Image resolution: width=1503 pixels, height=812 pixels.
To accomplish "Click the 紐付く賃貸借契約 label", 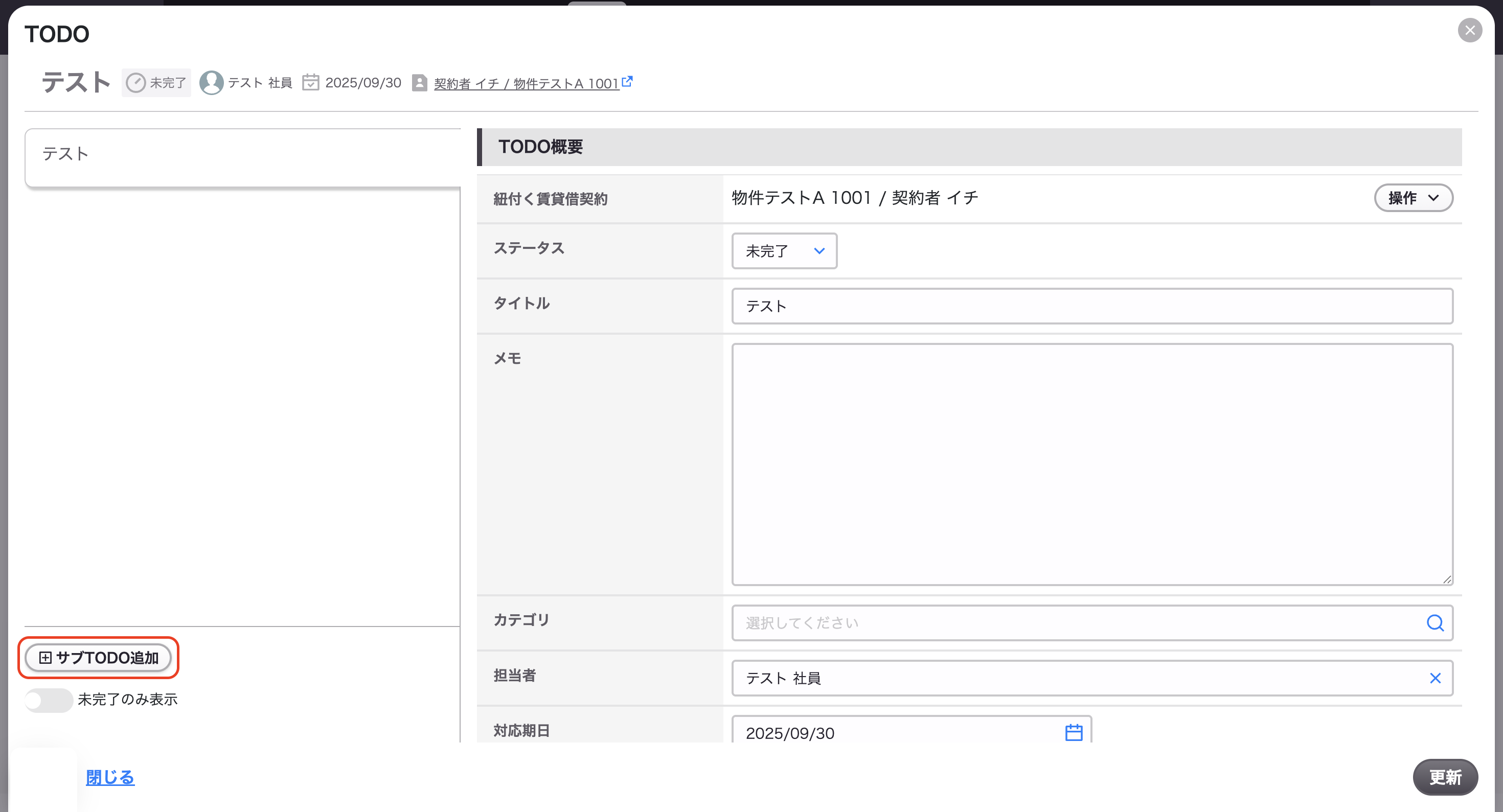I will (550, 199).
